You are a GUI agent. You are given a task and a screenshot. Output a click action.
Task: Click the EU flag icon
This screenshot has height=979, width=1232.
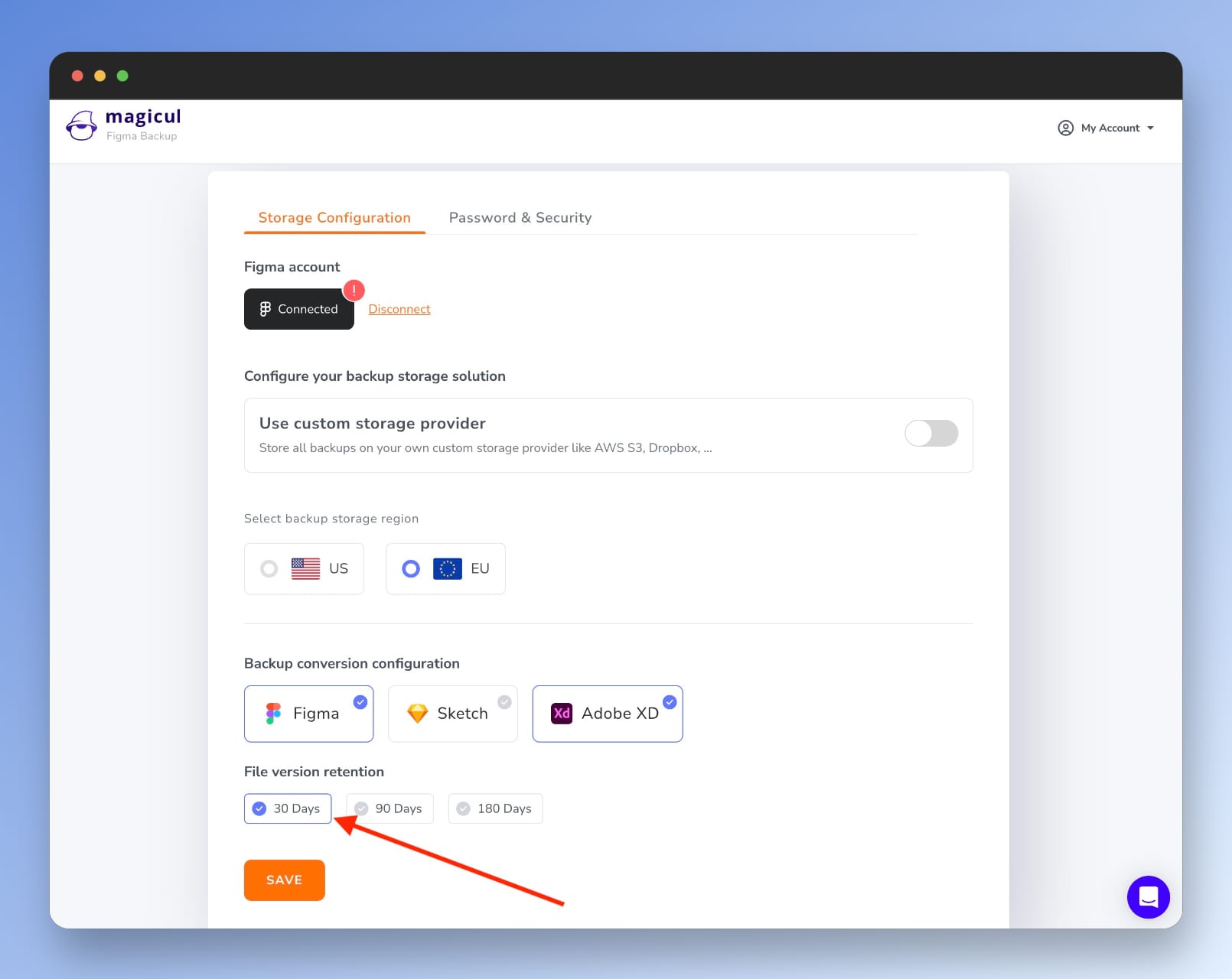tap(449, 568)
